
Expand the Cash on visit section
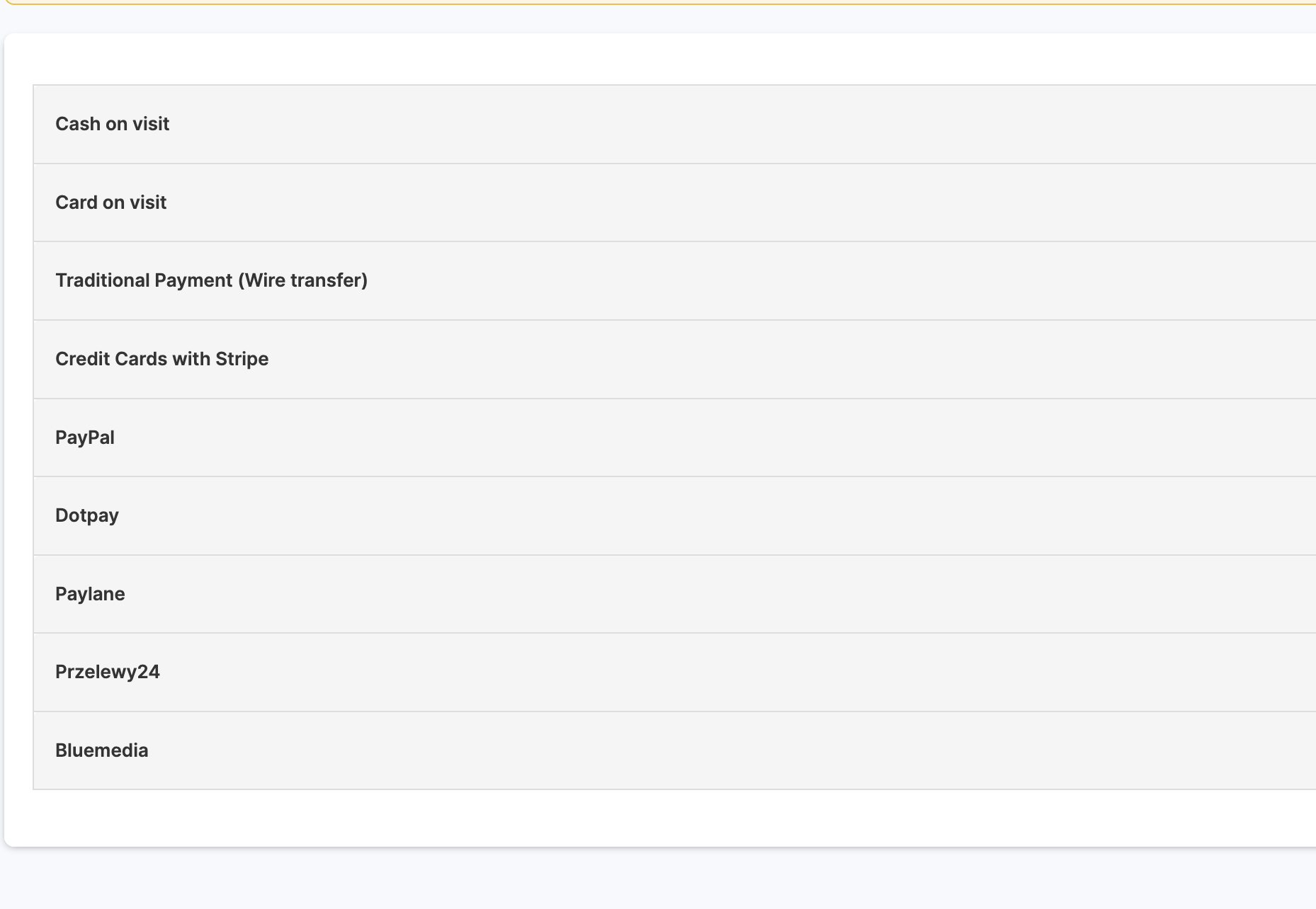coord(673,125)
